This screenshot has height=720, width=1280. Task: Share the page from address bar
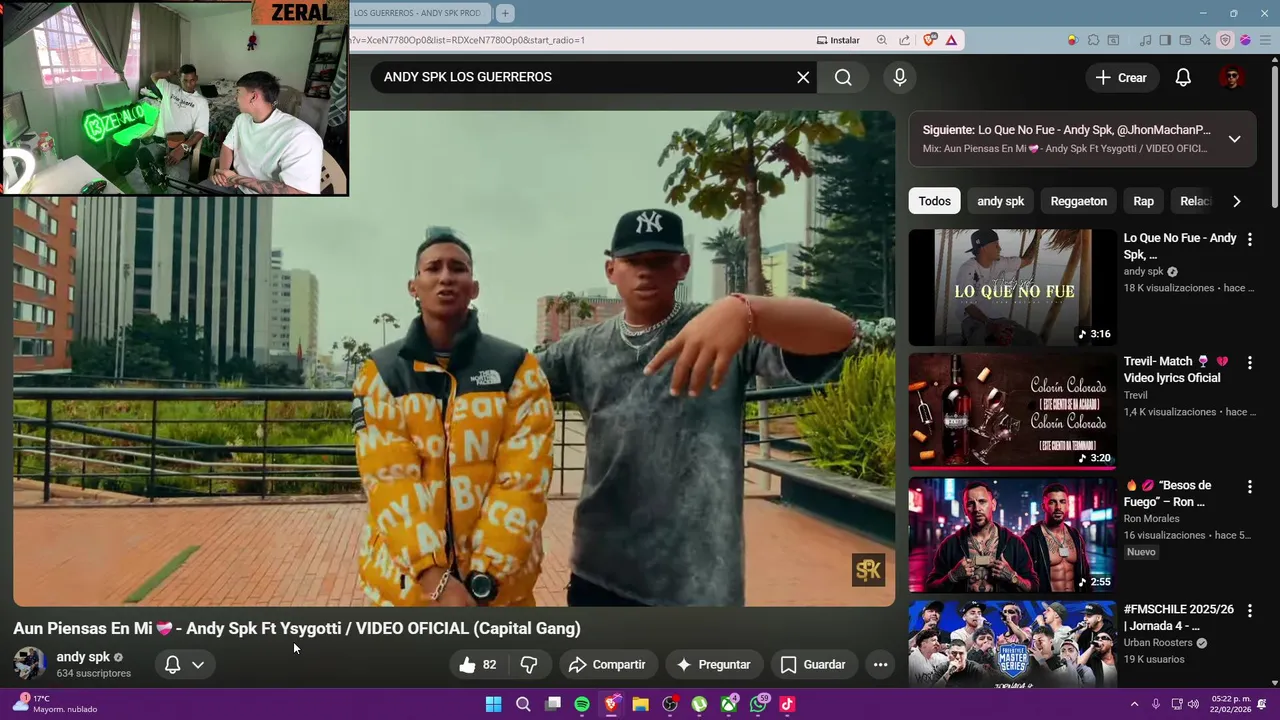tap(904, 40)
